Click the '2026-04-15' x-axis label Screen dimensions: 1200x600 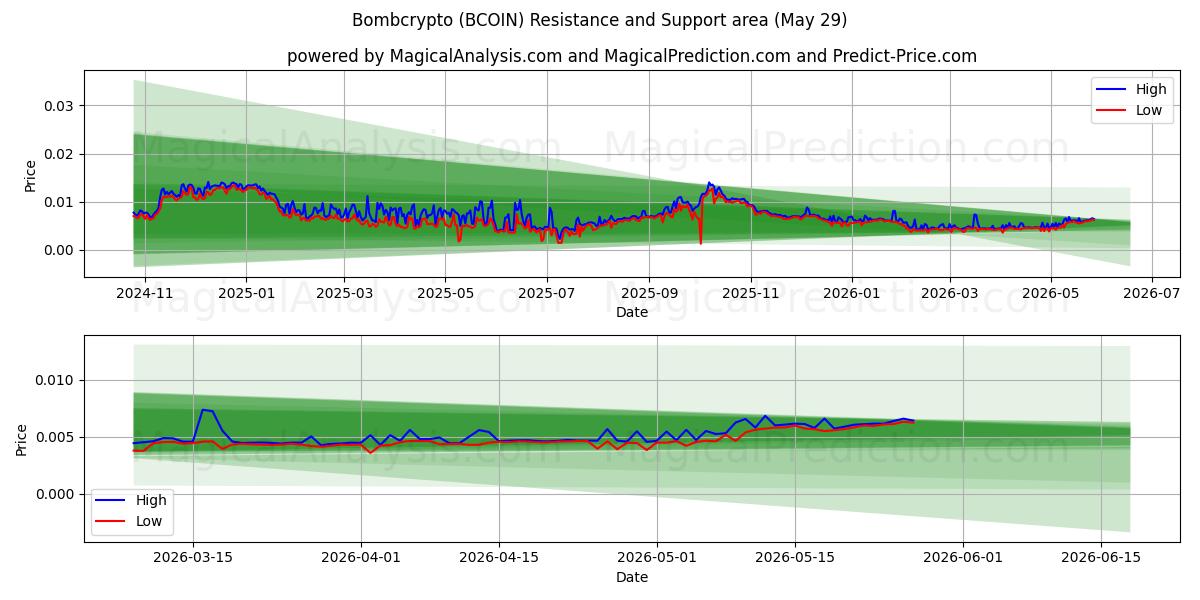point(499,559)
